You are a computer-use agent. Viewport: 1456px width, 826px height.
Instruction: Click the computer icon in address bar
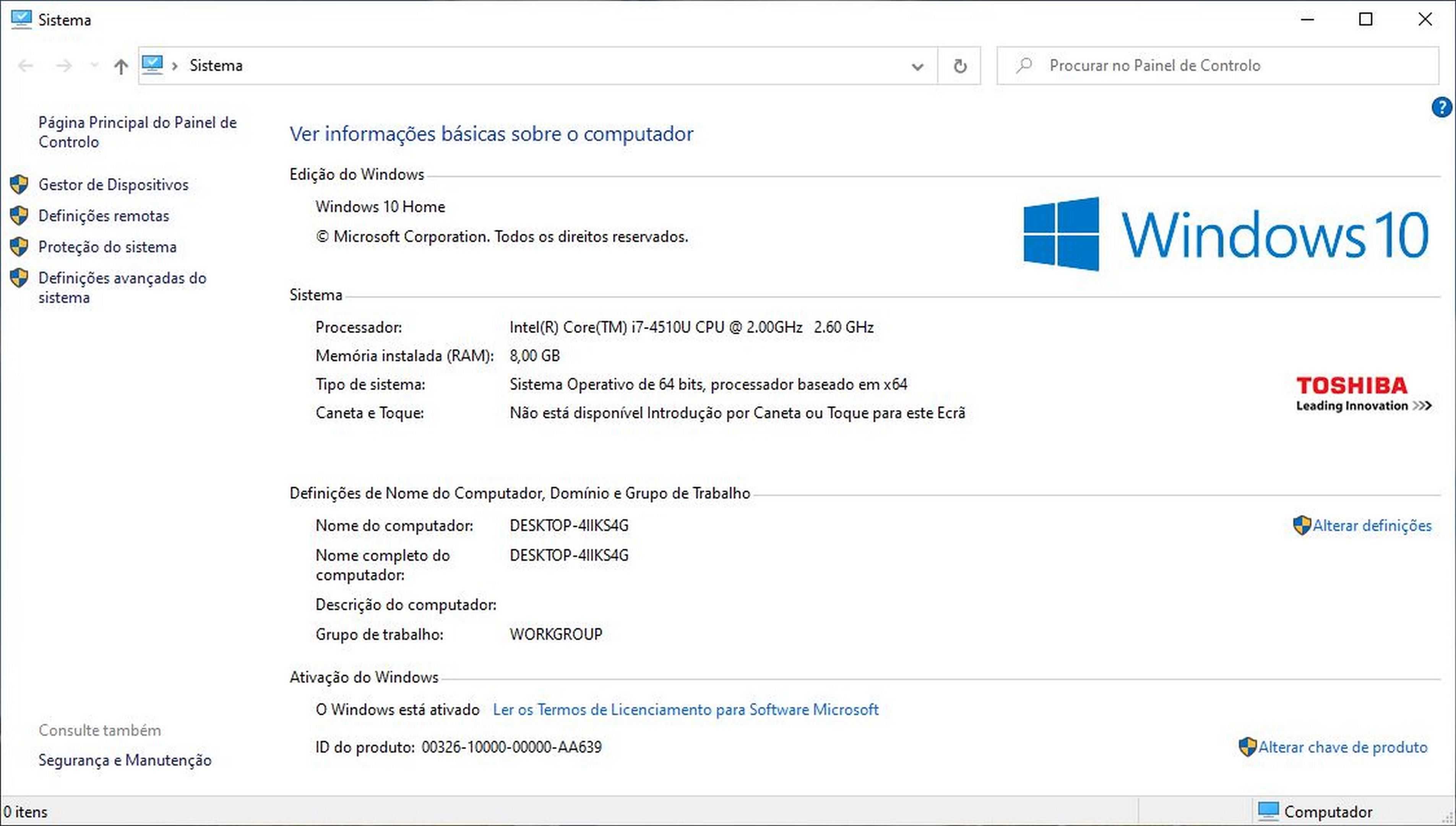pos(153,65)
